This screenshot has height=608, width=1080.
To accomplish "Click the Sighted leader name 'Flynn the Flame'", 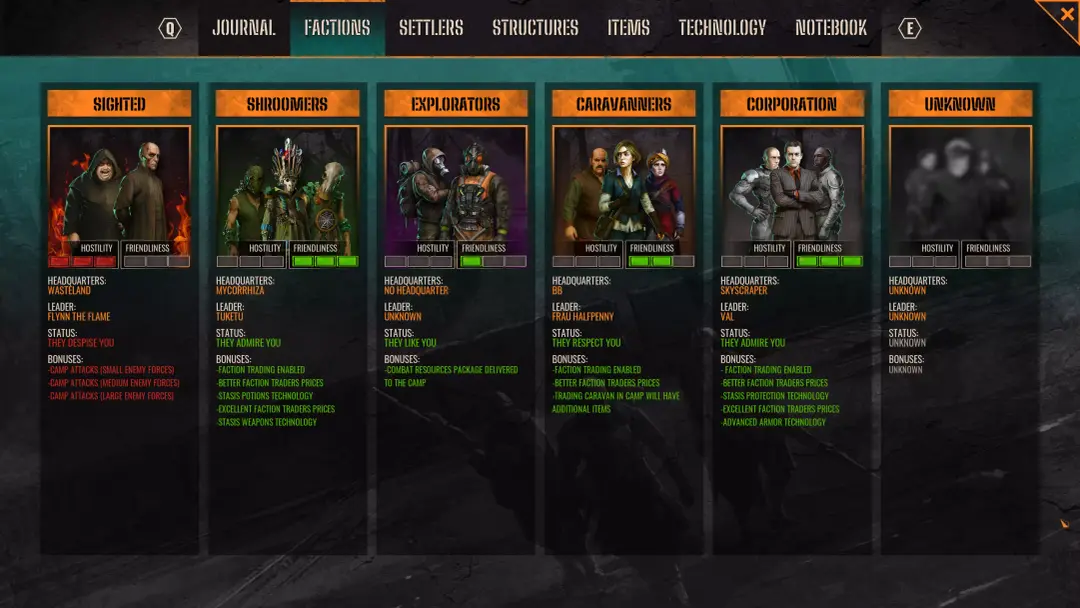I will point(79,317).
